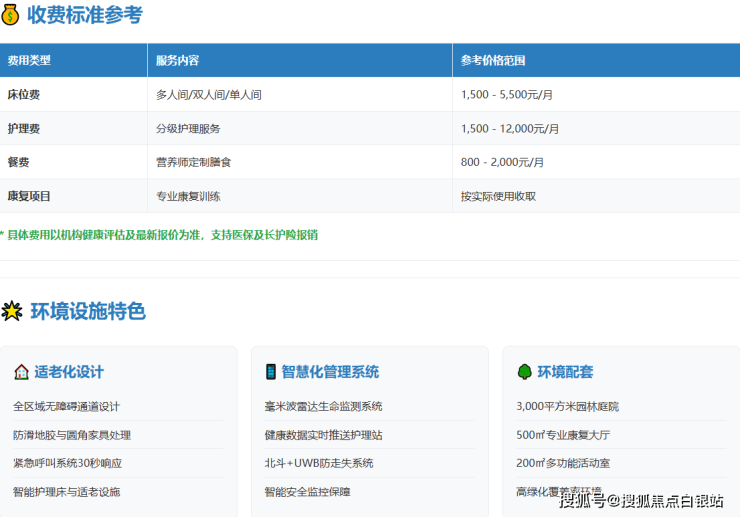Click the 床位费 row label
The width and height of the screenshot is (740, 517).
pyautogui.click(x=24, y=94)
